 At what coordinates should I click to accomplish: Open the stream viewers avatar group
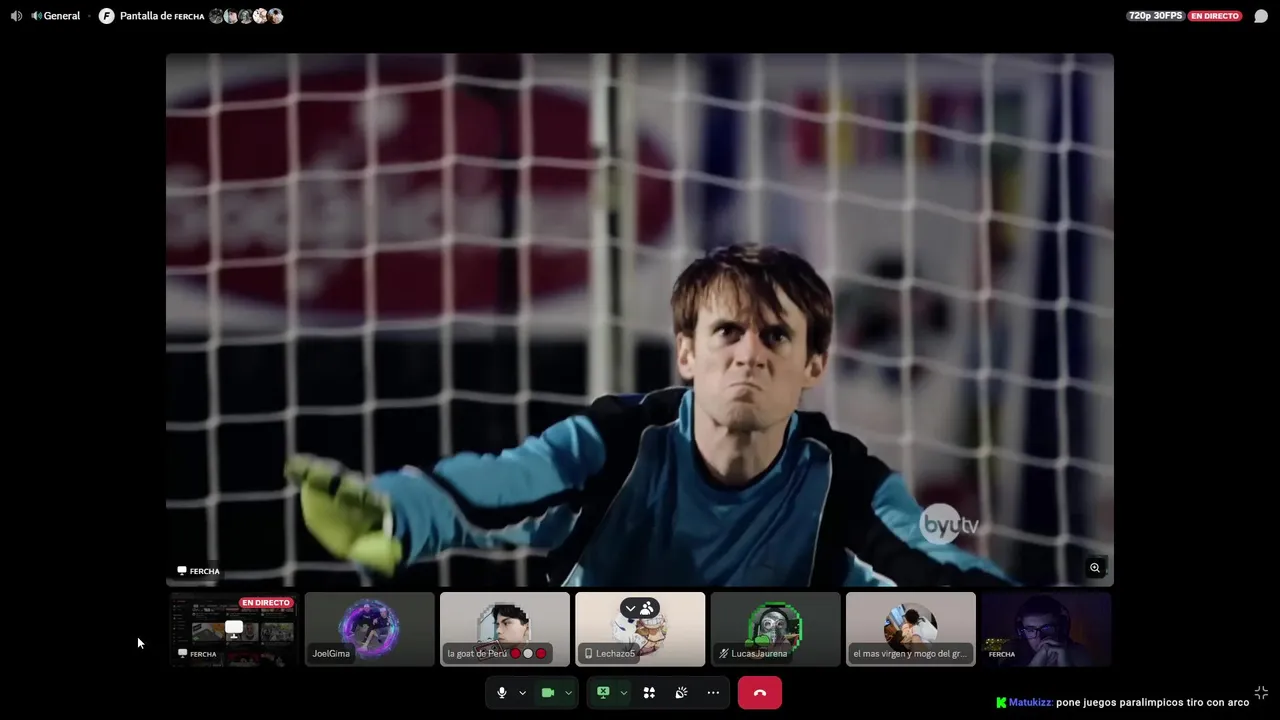pos(246,16)
